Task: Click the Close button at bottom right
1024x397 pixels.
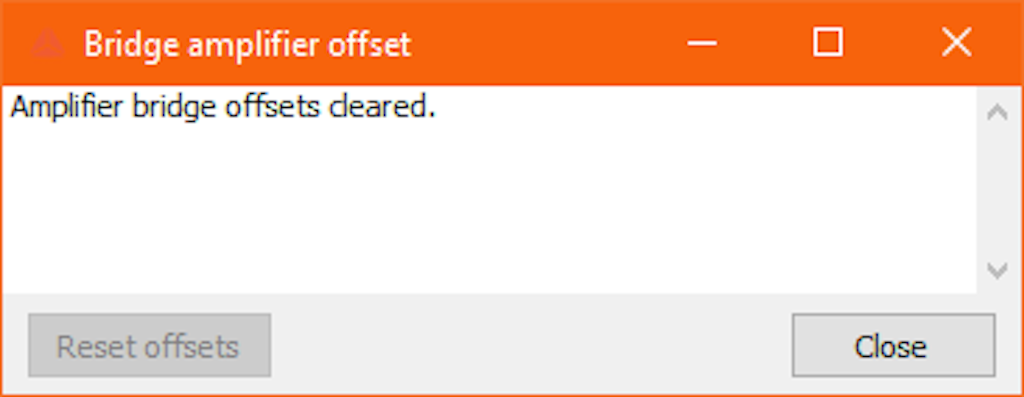Action: [893, 345]
